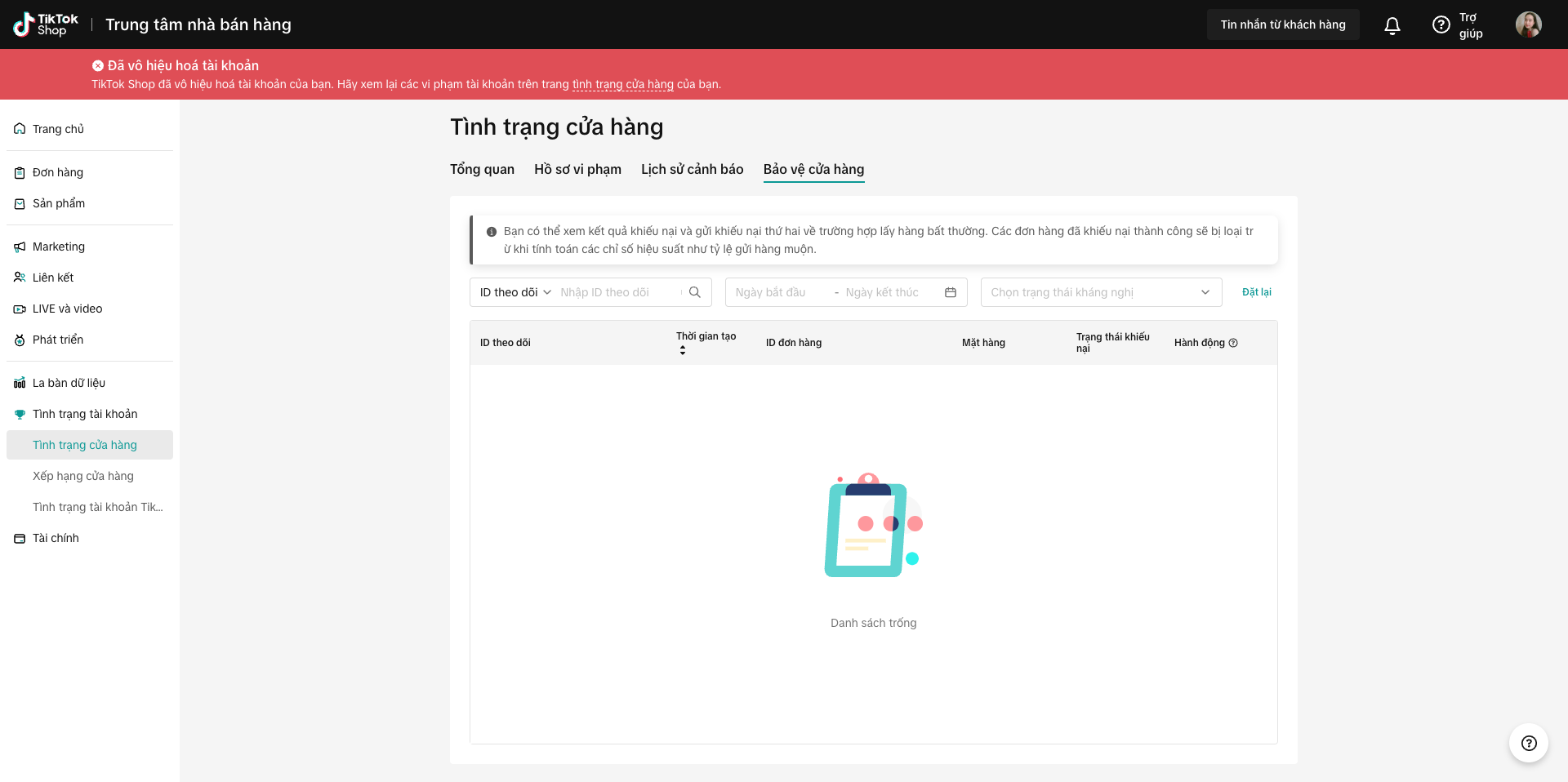Click the notification bell icon
The height and width of the screenshot is (782, 1568).
(x=1392, y=25)
